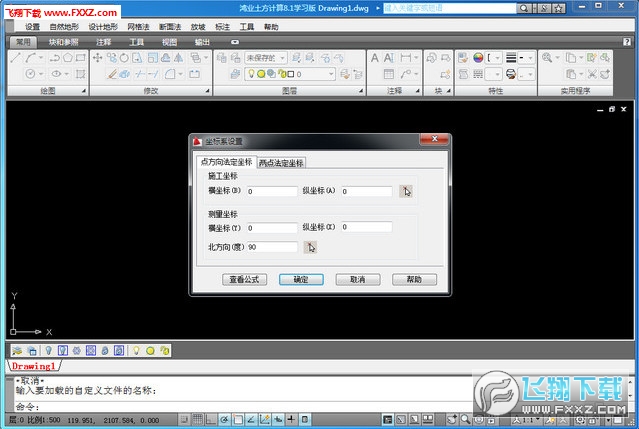Select the Rotate tool
639x429 pixels.
124,58
